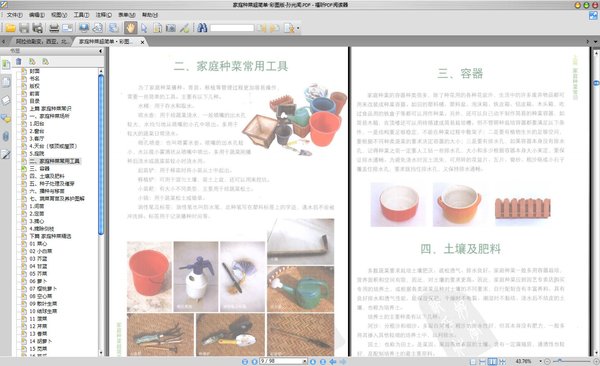Go to the next page

313,362
